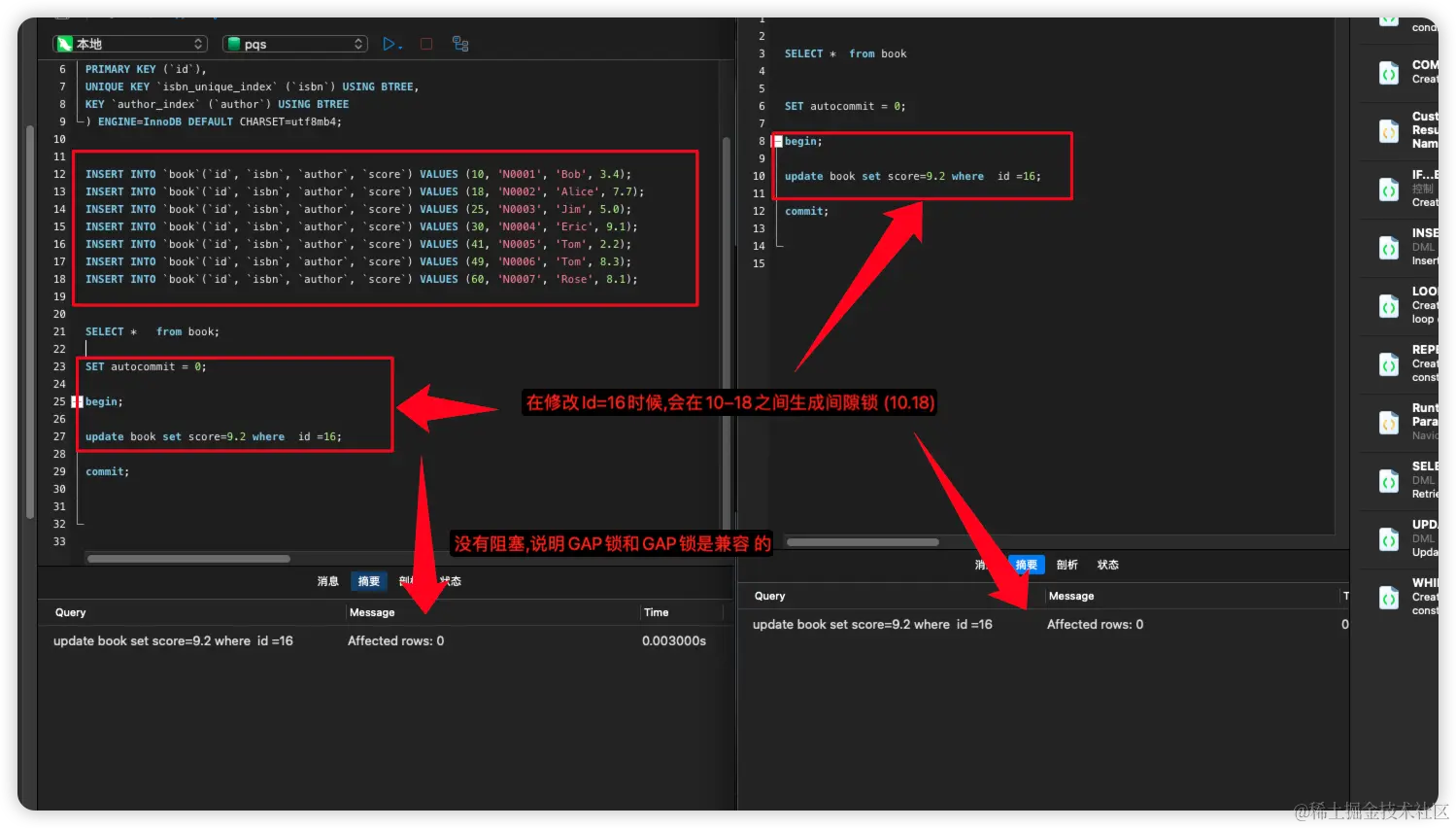Open the pqs database dropdown
The width and height of the screenshot is (1456, 828).
[295, 44]
